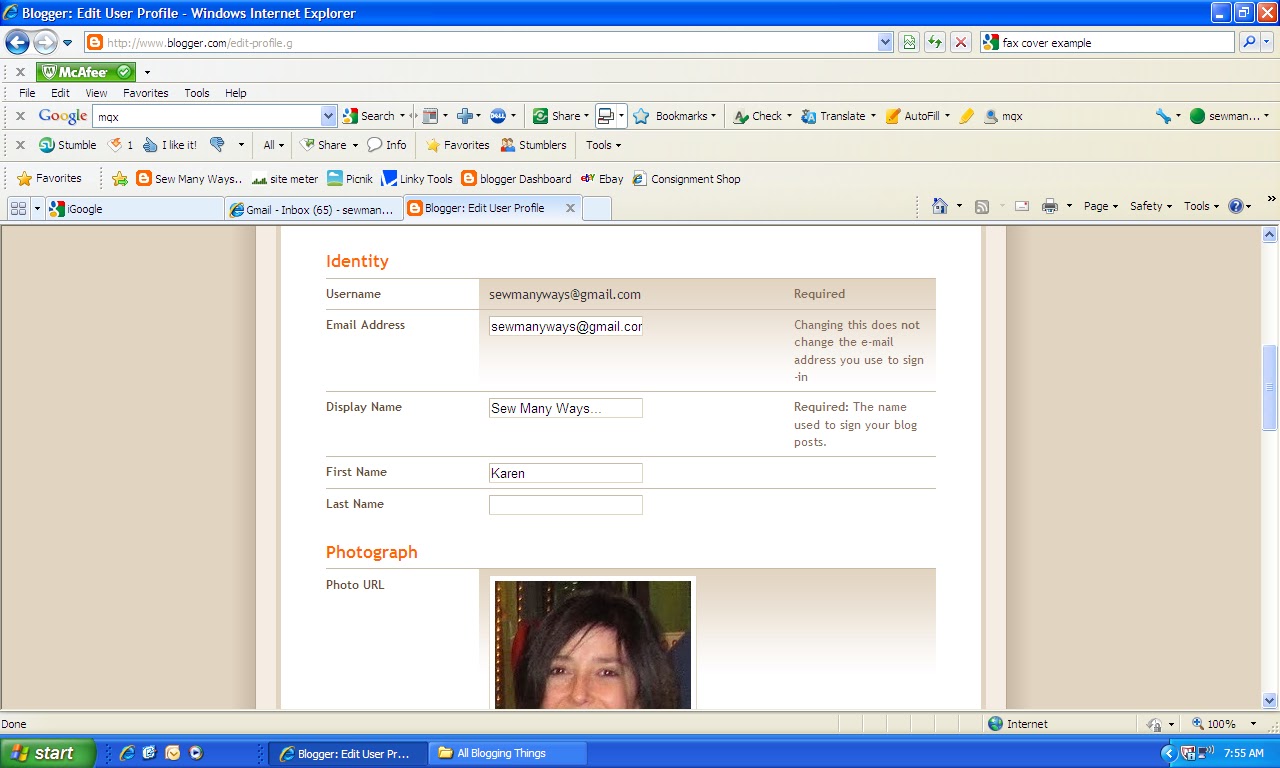The height and width of the screenshot is (768, 1280).
Task: Click the Email Address input field
Action: pos(565,326)
